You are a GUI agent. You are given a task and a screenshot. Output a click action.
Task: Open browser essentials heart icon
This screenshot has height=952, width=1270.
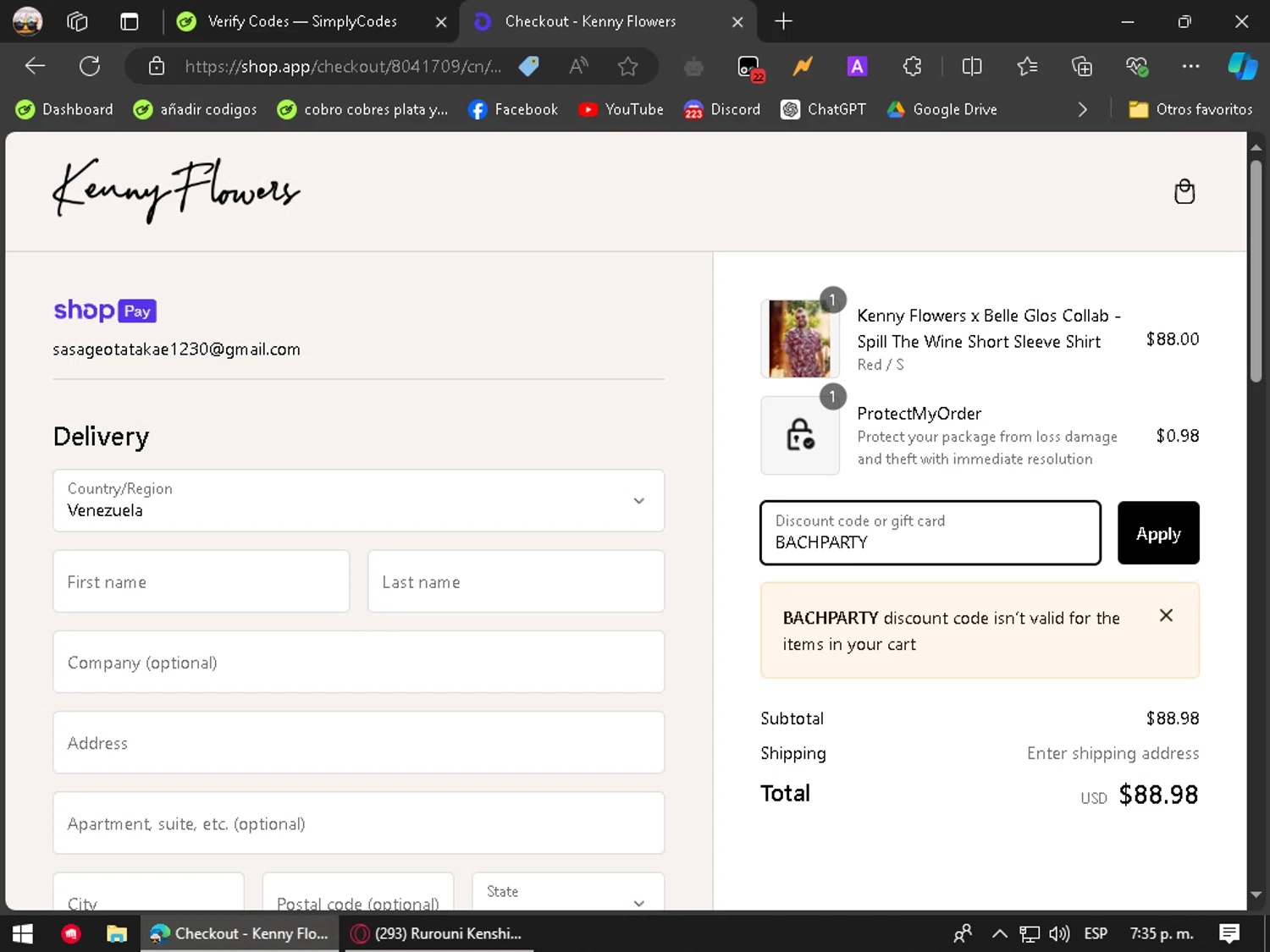(x=1136, y=66)
